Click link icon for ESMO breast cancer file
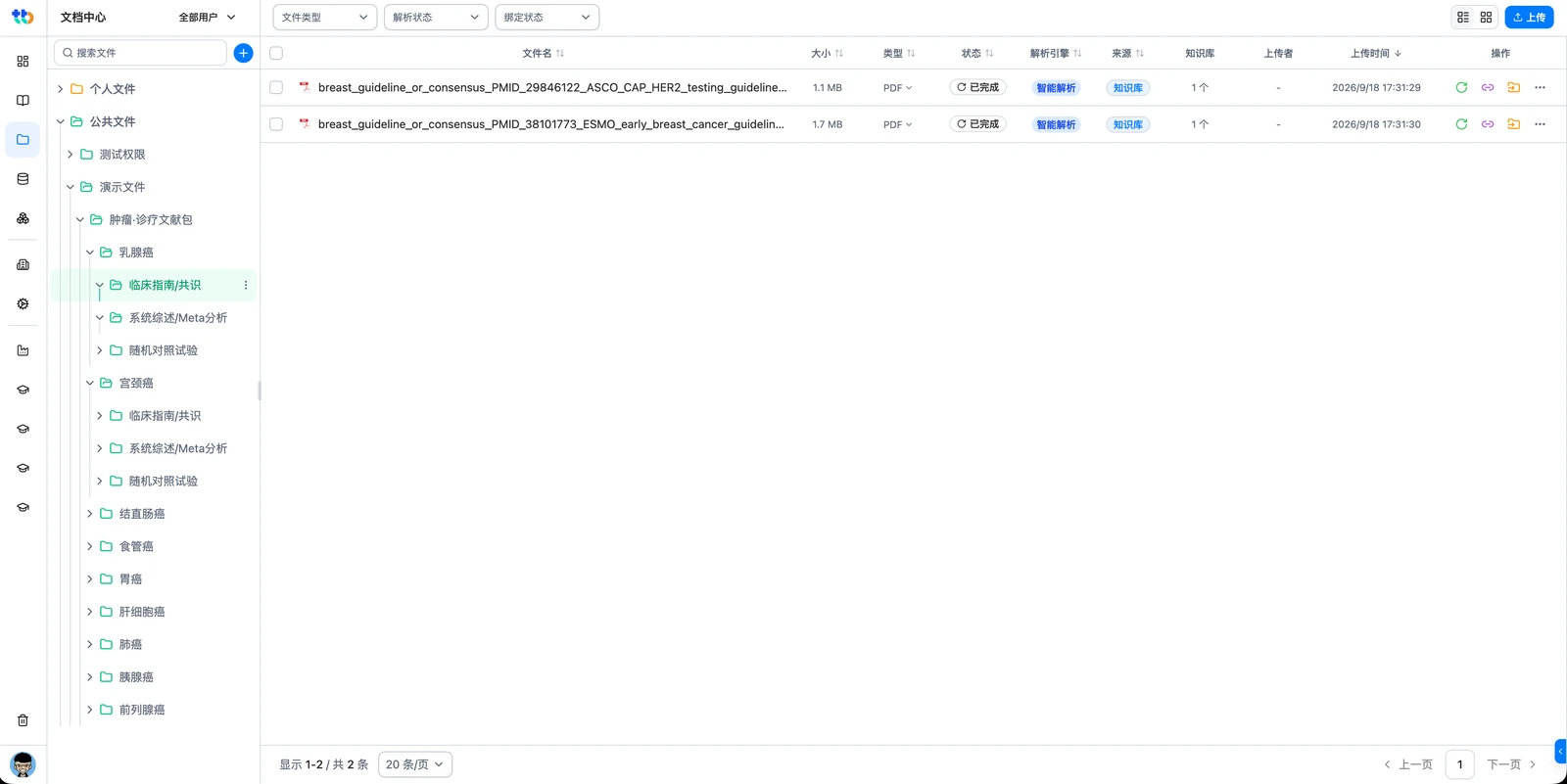The image size is (1567, 784). pyautogui.click(x=1488, y=124)
